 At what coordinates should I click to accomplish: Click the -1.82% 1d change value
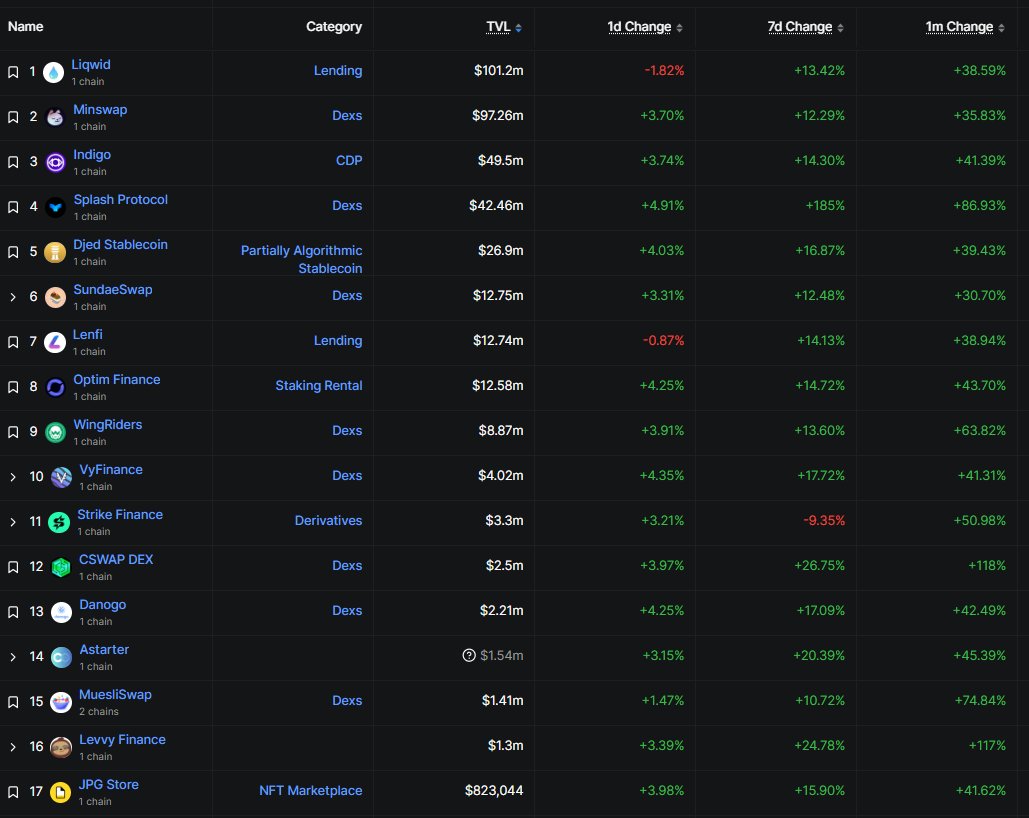pyautogui.click(x=664, y=70)
